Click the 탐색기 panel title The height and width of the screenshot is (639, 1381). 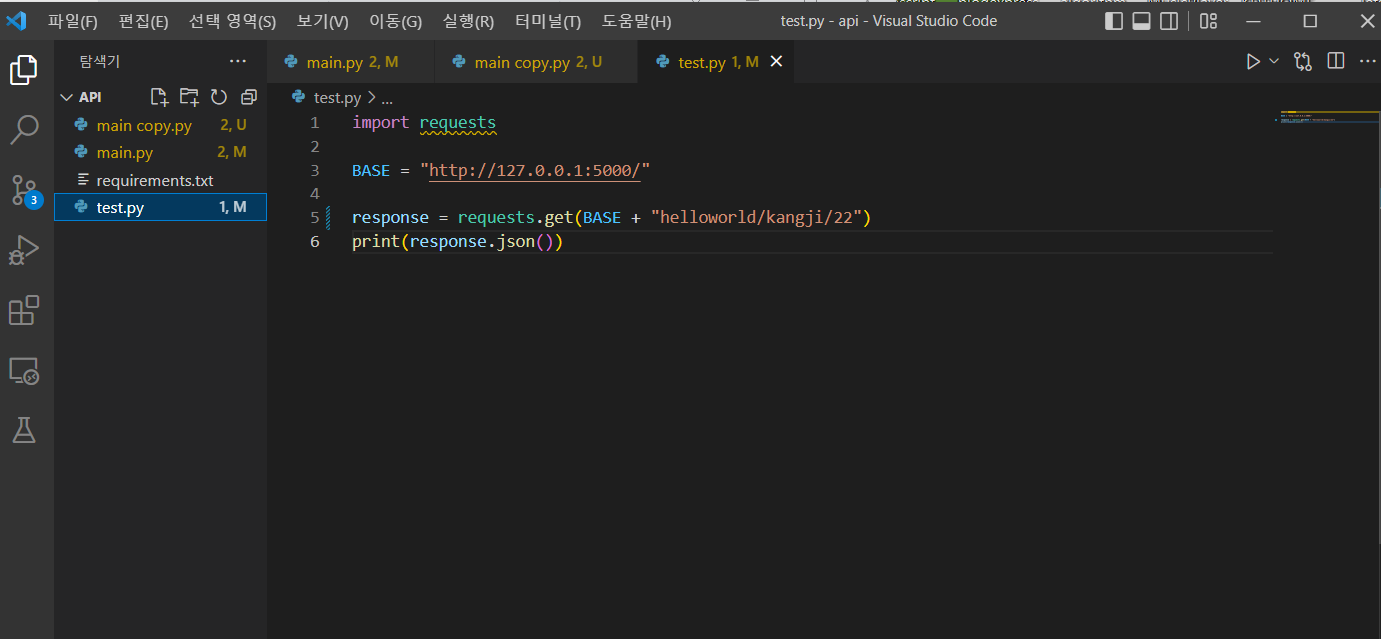(100, 62)
